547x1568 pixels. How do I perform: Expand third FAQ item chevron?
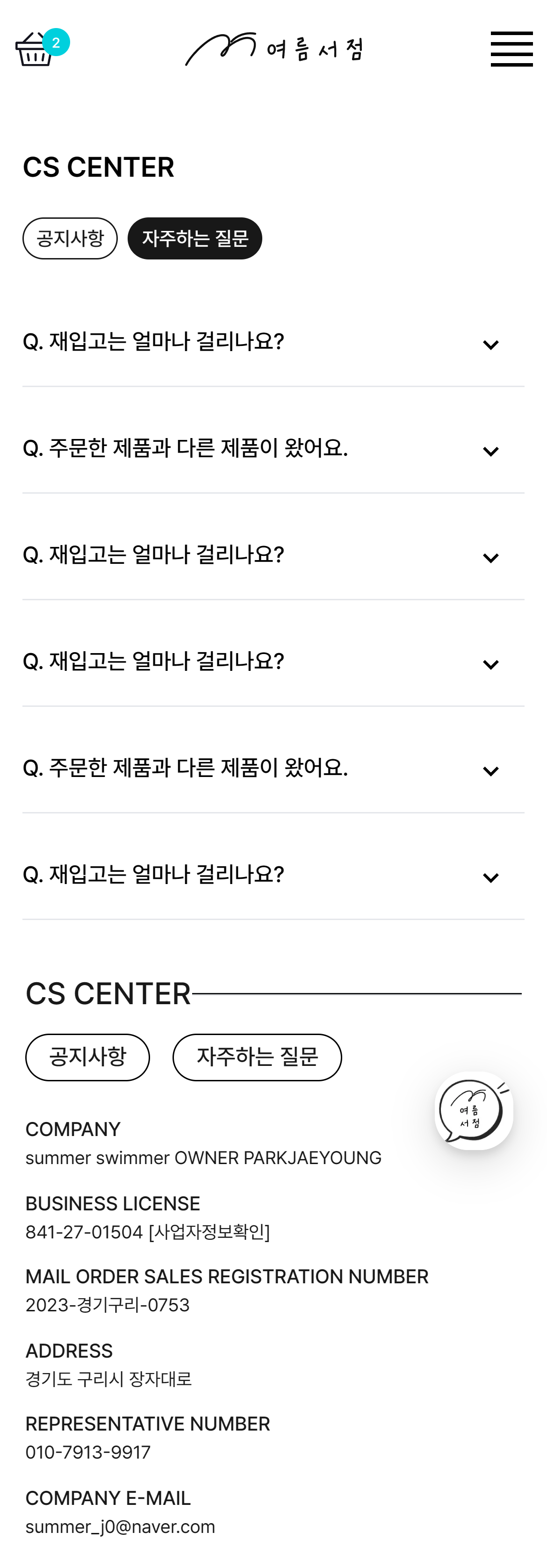coord(490,558)
